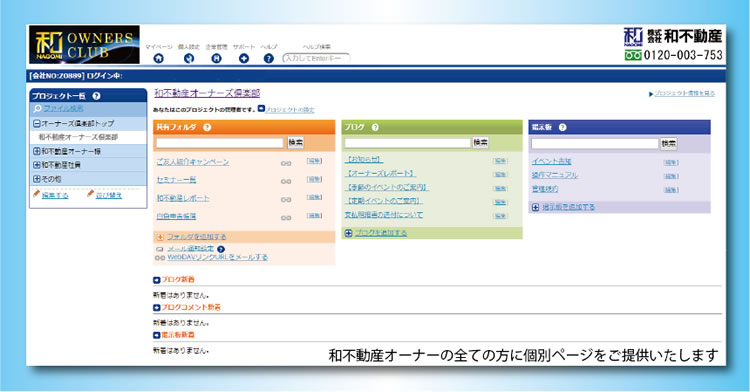
Task: Edit ご友人紹介キャンペーン folder
Action: (314, 161)
